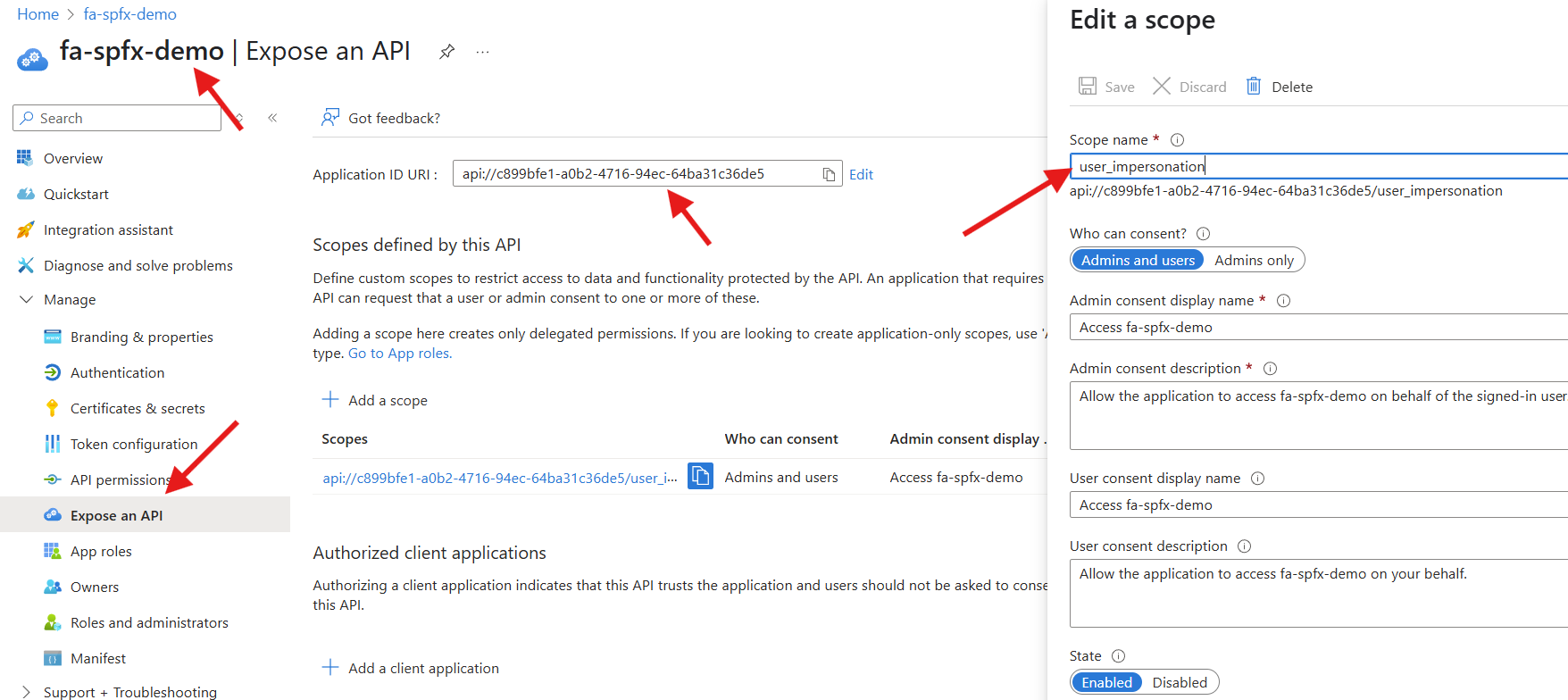Open Quickstart in the sidebar
This screenshot has height=700, width=1568.
(x=76, y=194)
